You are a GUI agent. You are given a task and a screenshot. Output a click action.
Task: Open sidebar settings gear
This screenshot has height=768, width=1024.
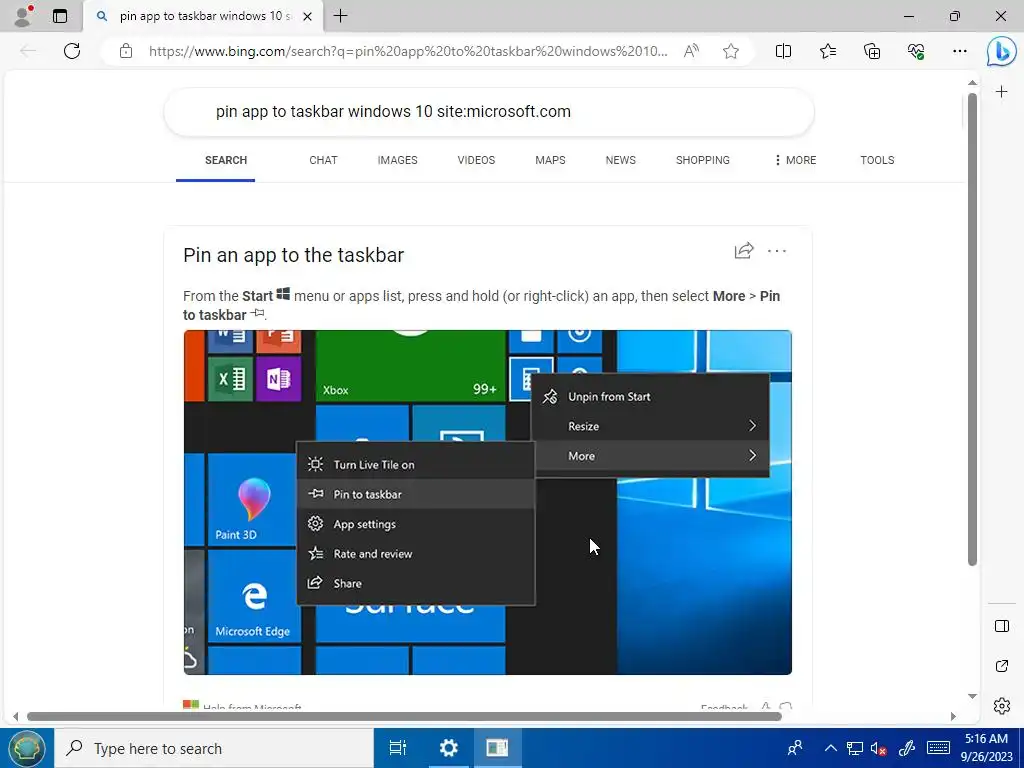click(1001, 706)
